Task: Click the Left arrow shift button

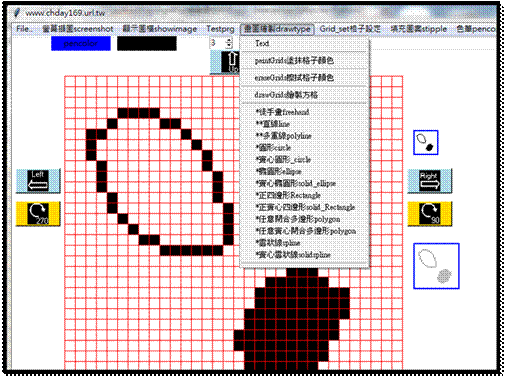Action: pyautogui.click(x=38, y=181)
